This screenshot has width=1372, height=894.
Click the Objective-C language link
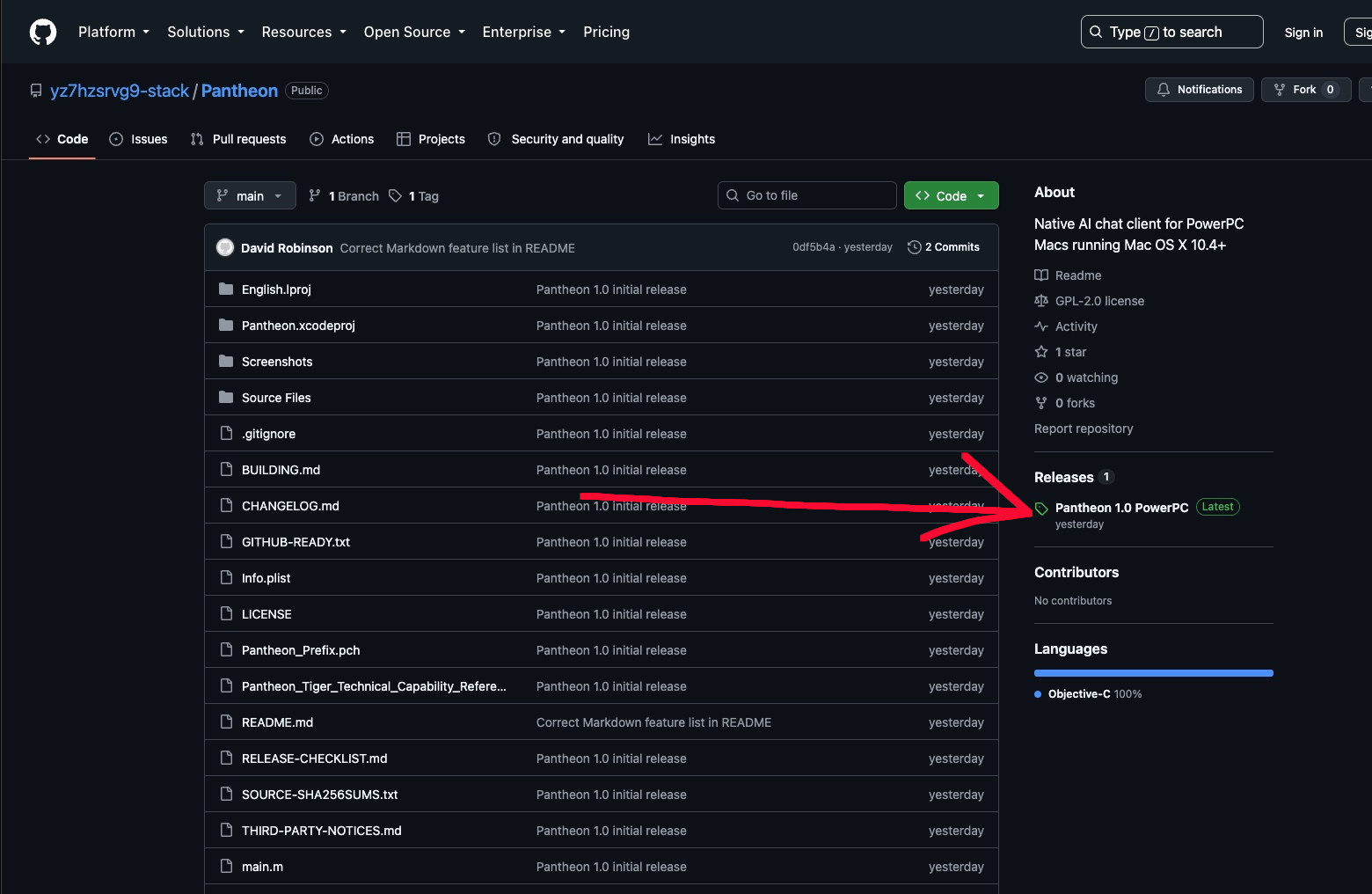(x=1088, y=694)
